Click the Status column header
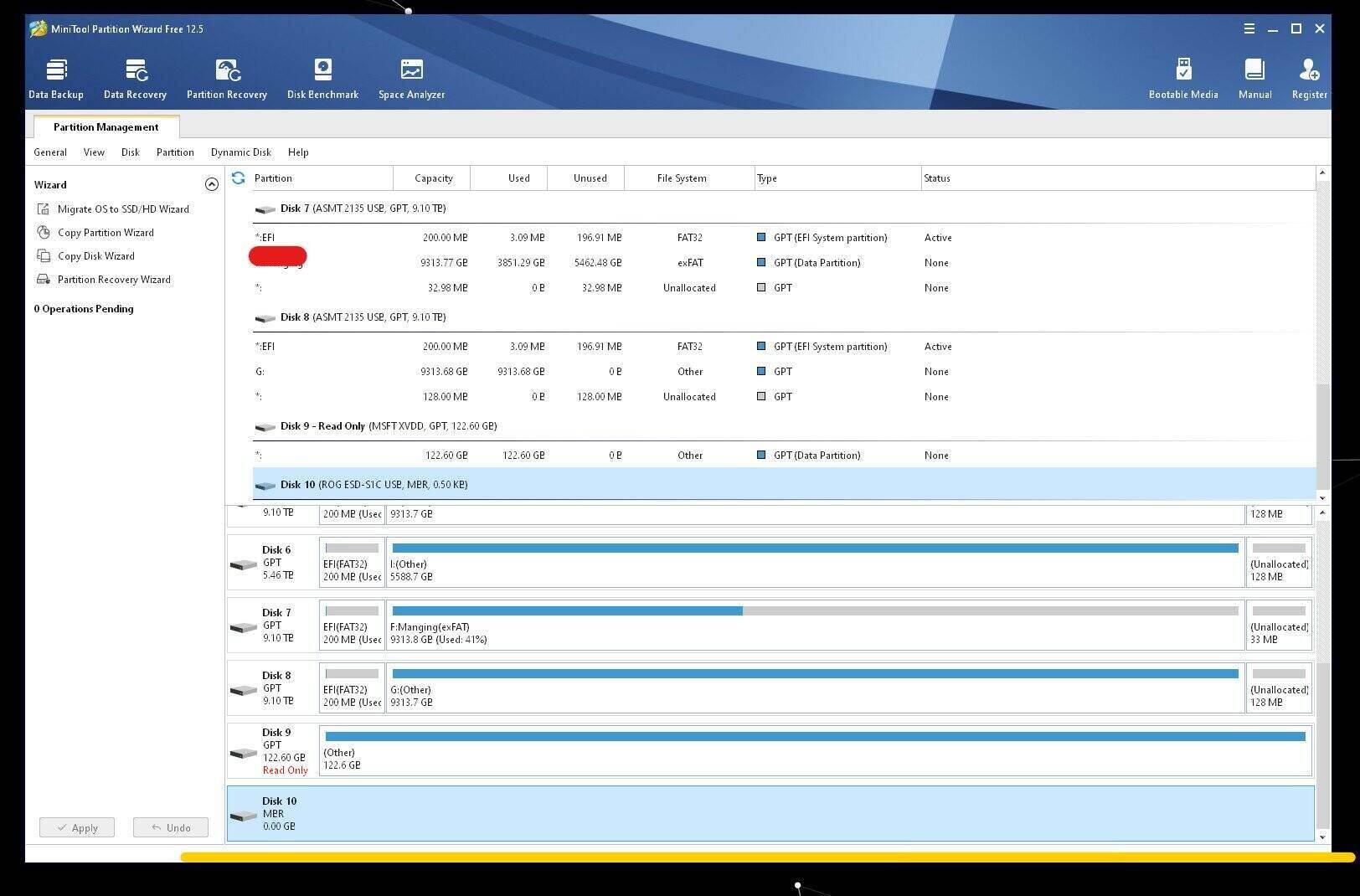The width and height of the screenshot is (1360, 896). (x=1118, y=178)
